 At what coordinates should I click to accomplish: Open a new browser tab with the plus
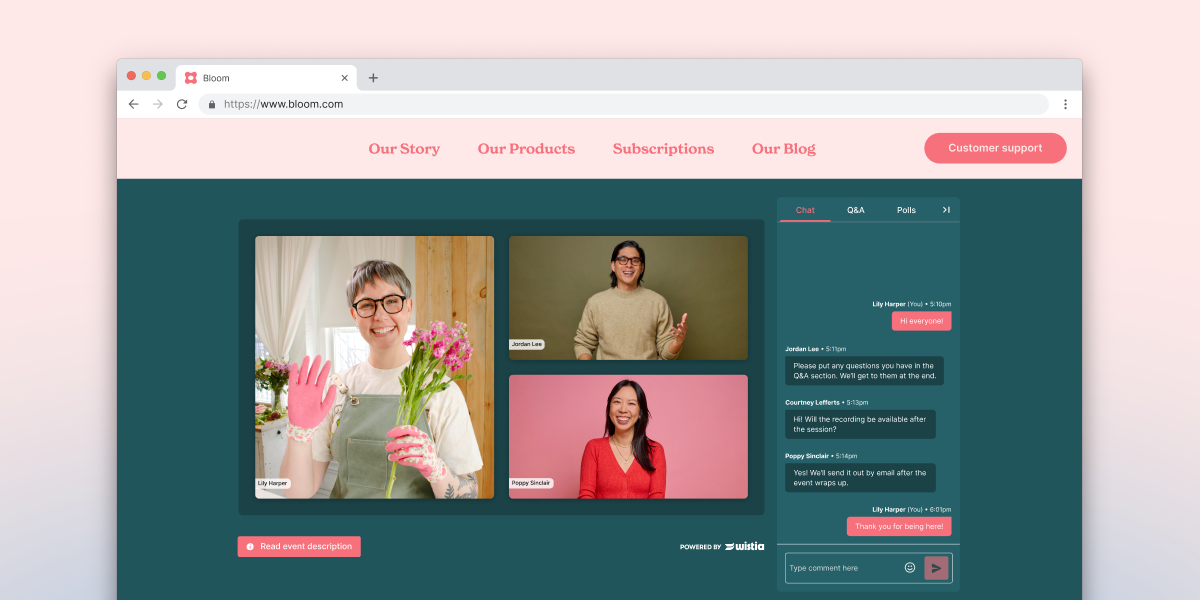(373, 77)
